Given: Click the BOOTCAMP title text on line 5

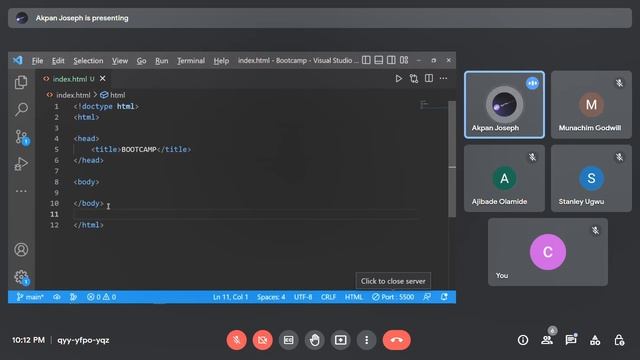Looking at the screenshot, I should 139,149.
